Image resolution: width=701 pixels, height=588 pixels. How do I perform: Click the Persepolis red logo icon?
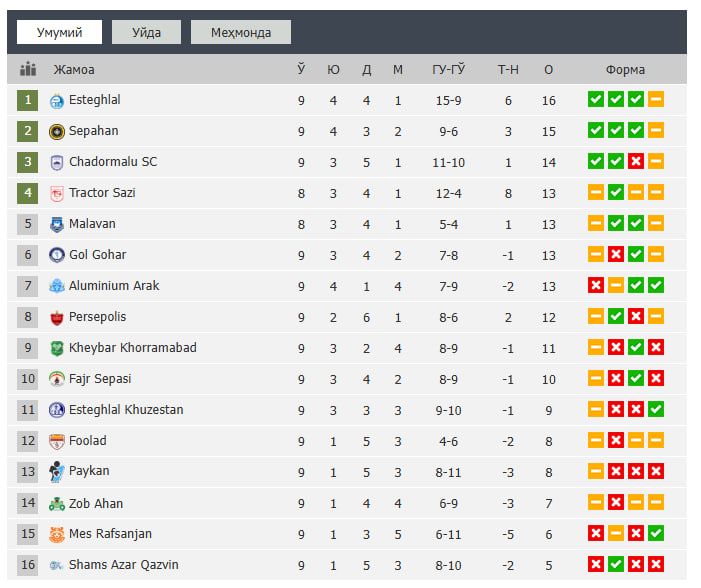(57, 317)
